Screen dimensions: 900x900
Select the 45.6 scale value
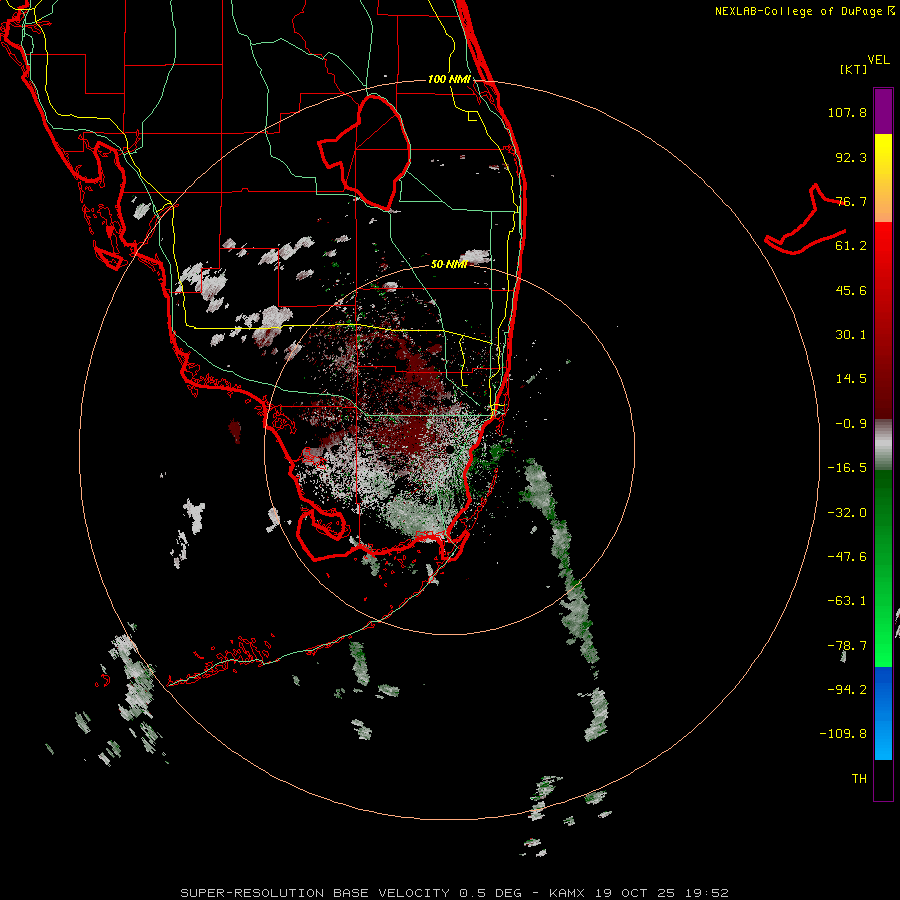tap(851, 290)
